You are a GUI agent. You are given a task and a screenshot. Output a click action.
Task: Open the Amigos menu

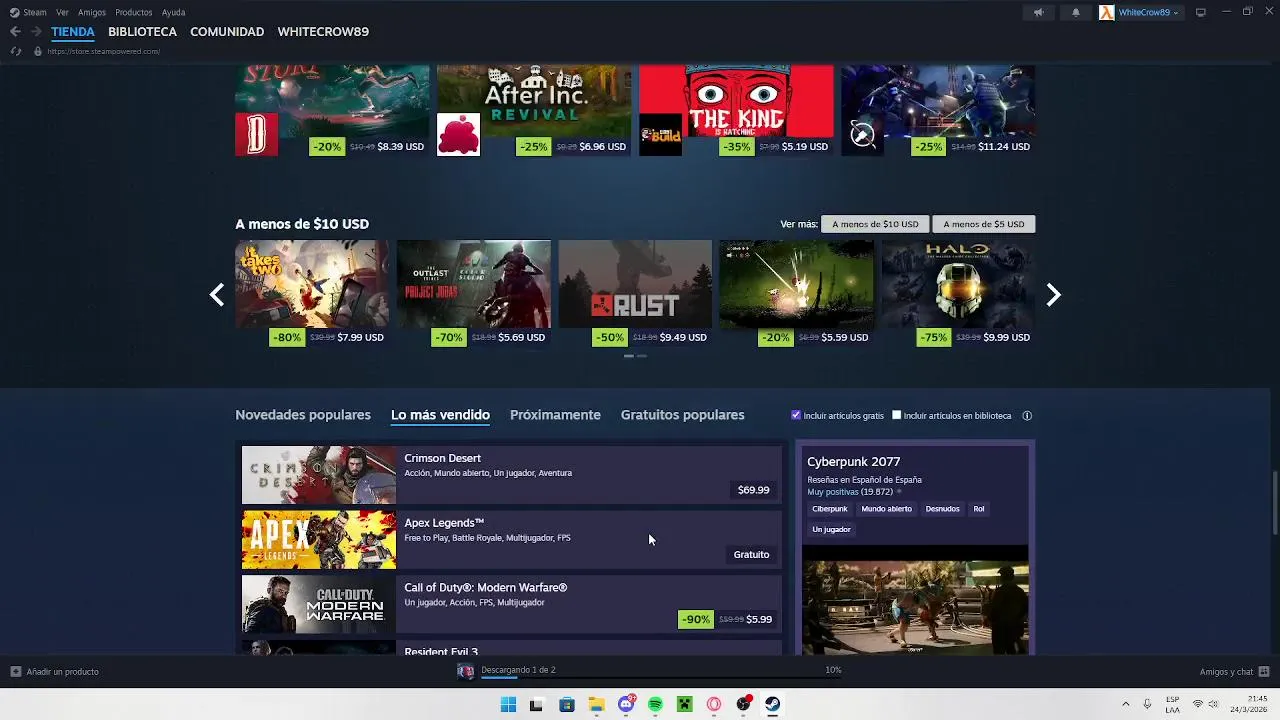click(x=92, y=12)
